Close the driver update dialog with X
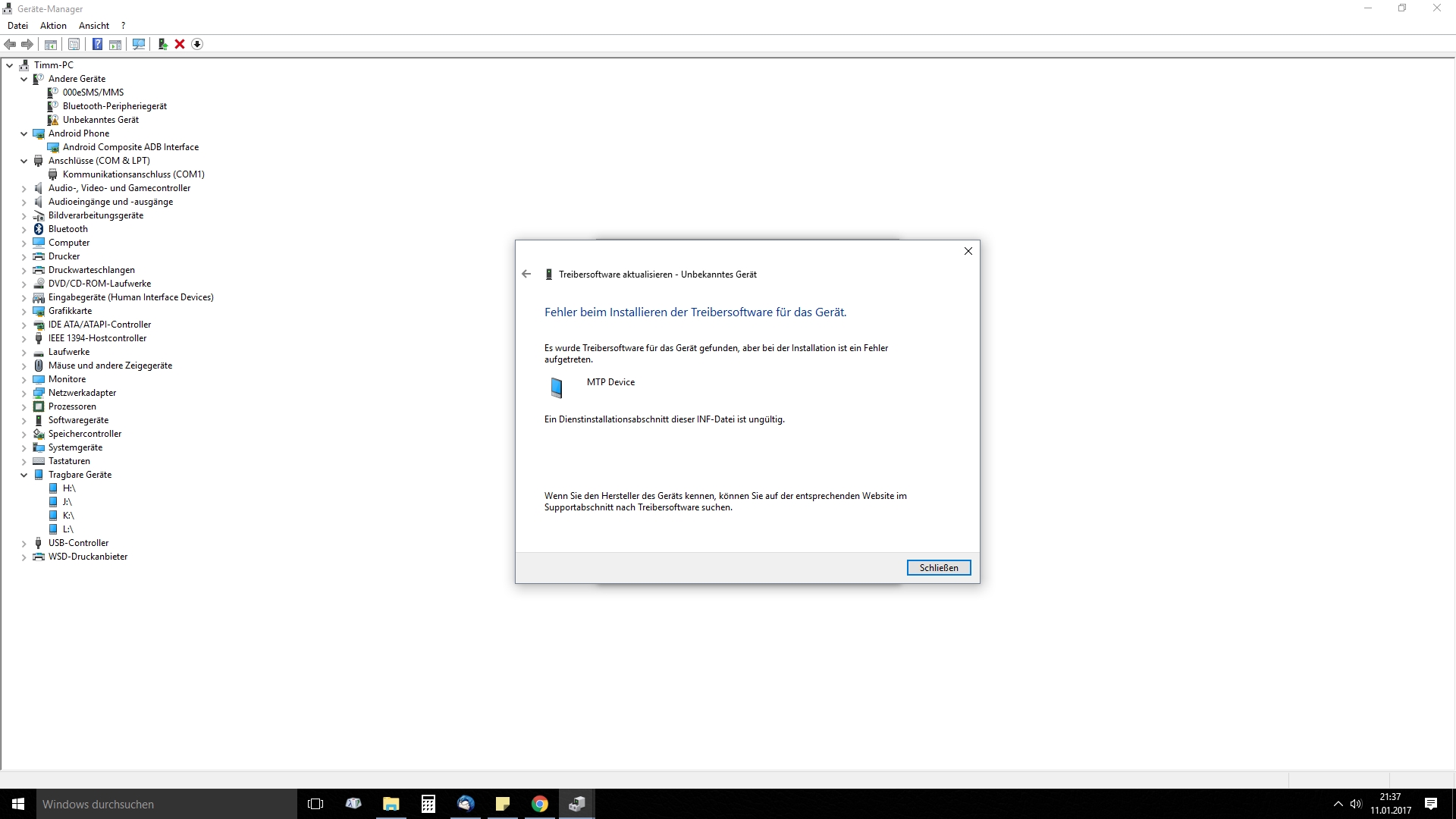 (x=968, y=251)
